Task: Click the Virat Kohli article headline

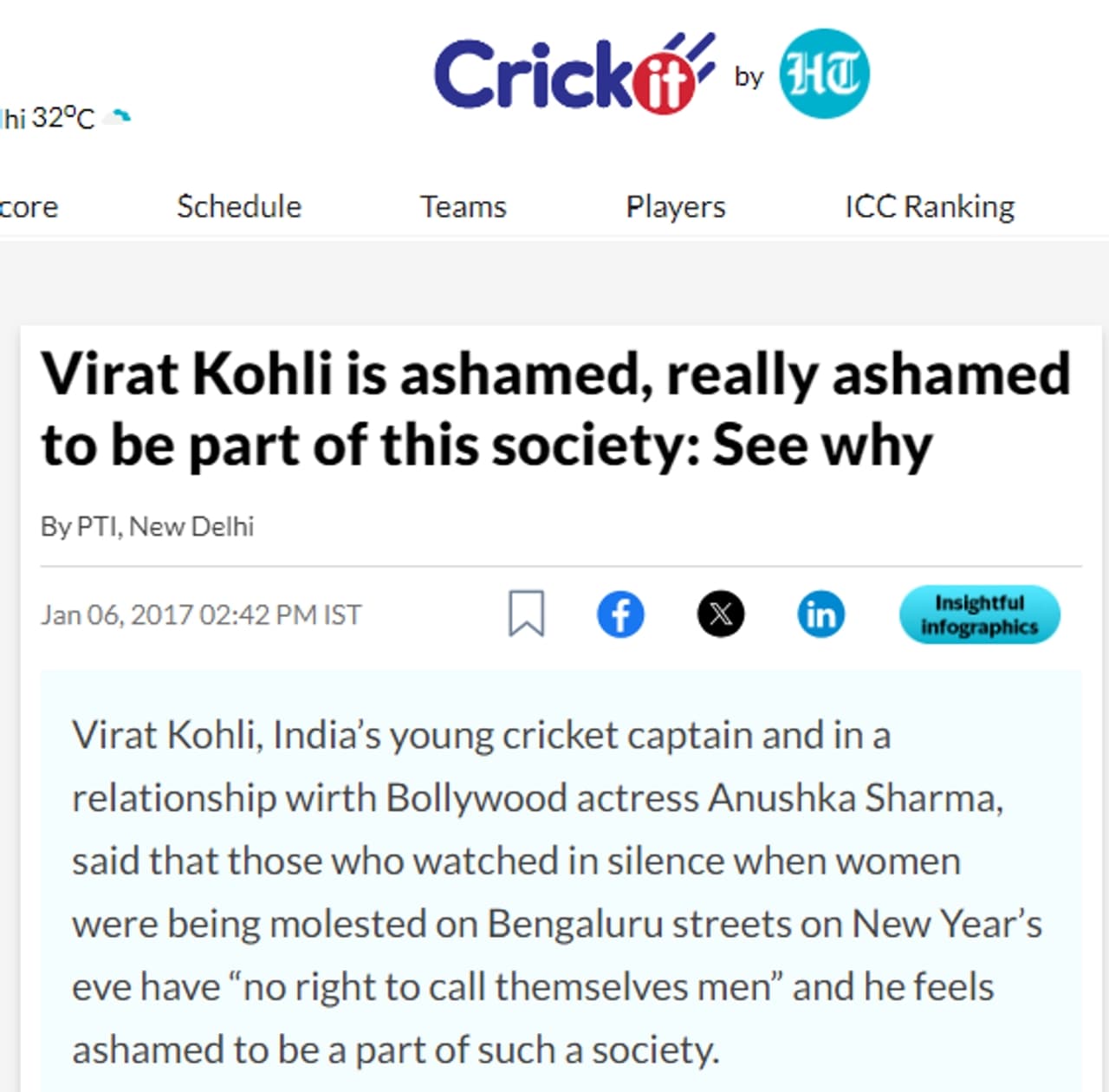Action: pos(554,409)
